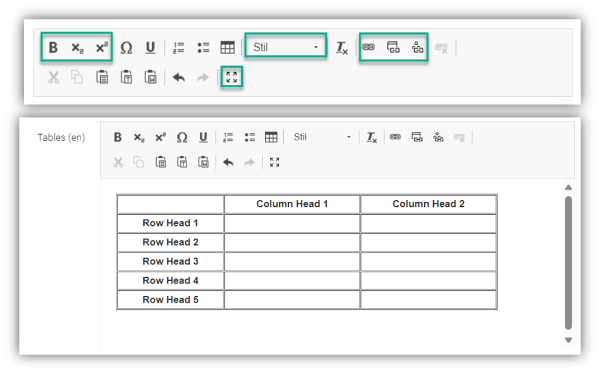Toggle subscript in the lower editor toolbar
This screenshot has width=600, height=374.
(x=139, y=137)
